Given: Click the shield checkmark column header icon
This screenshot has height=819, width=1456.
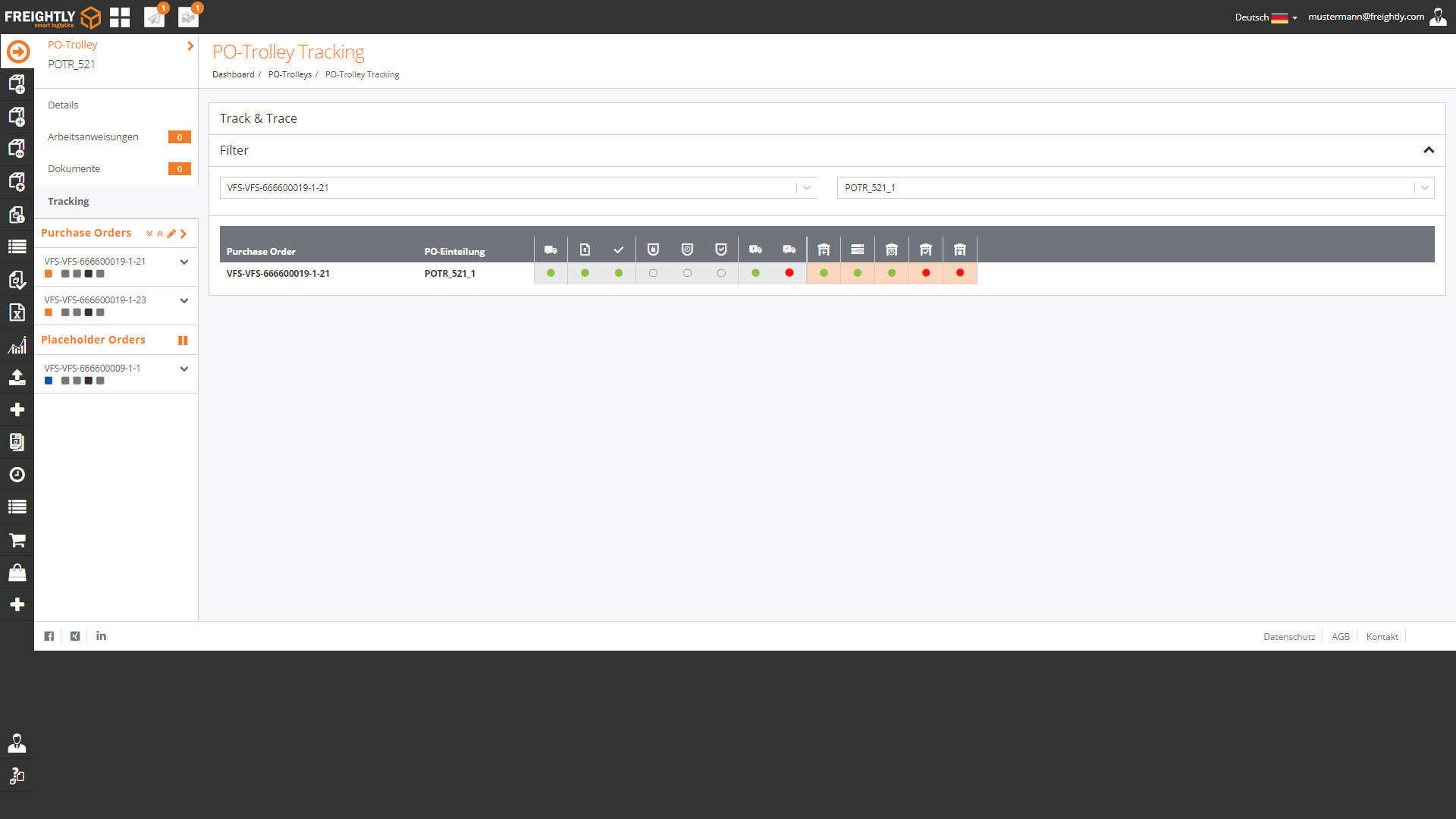Looking at the screenshot, I should 721,249.
